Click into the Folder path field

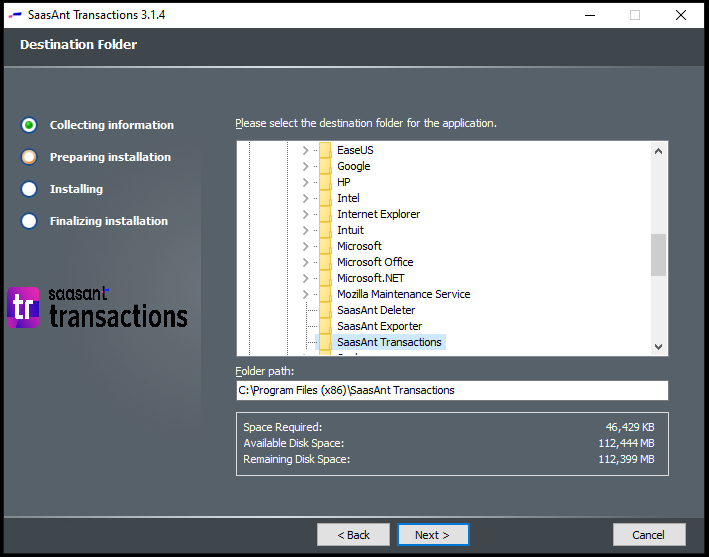tap(452, 390)
